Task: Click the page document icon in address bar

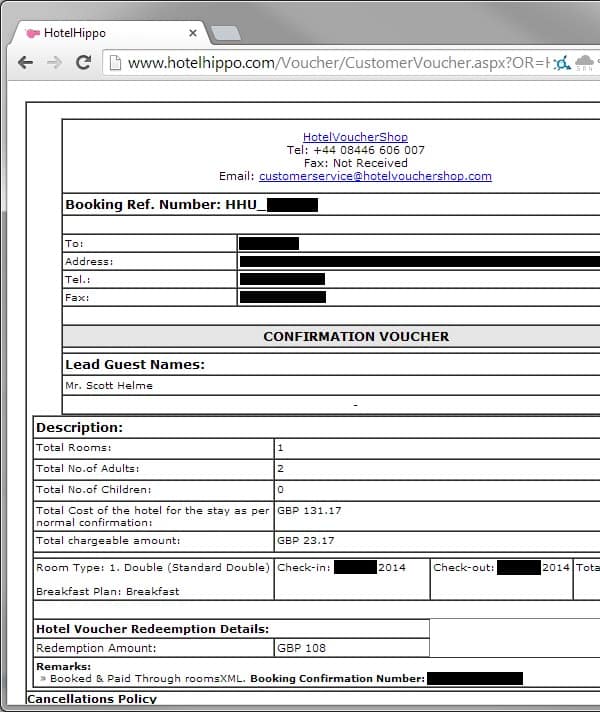Action: tap(115, 63)
